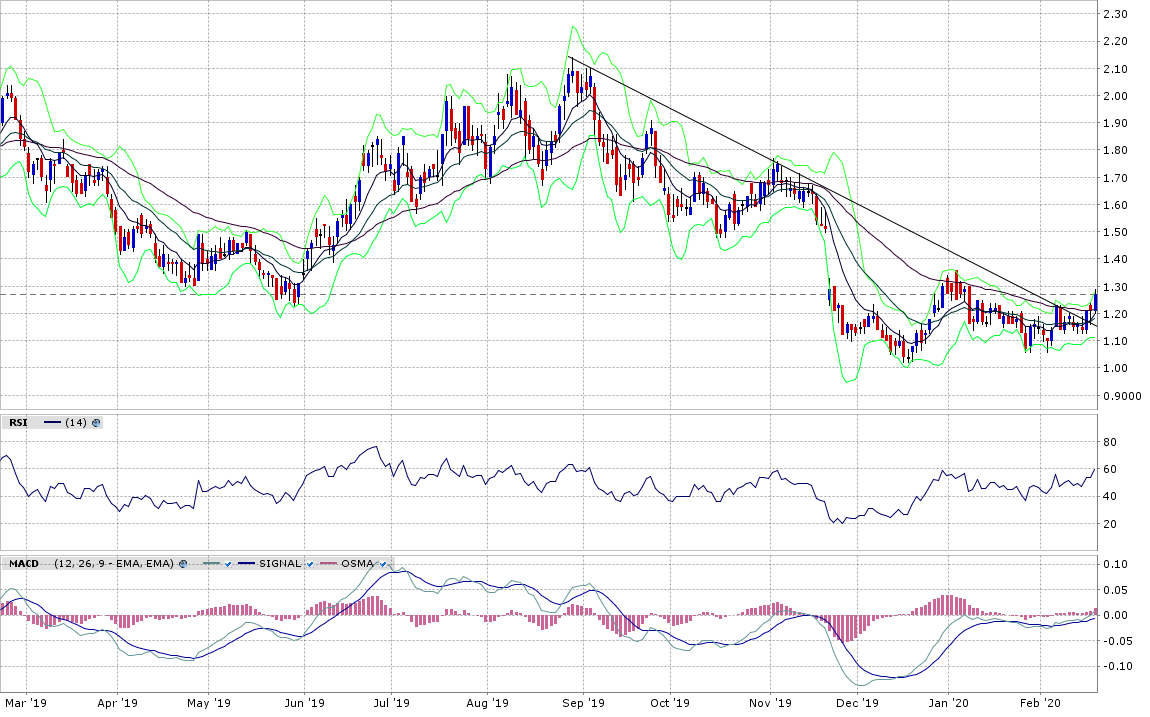Image resolution: width=1150 pixels, height=717 pixels.
Task: Click the Dec '19 date axis label
Action: (857, 704)
